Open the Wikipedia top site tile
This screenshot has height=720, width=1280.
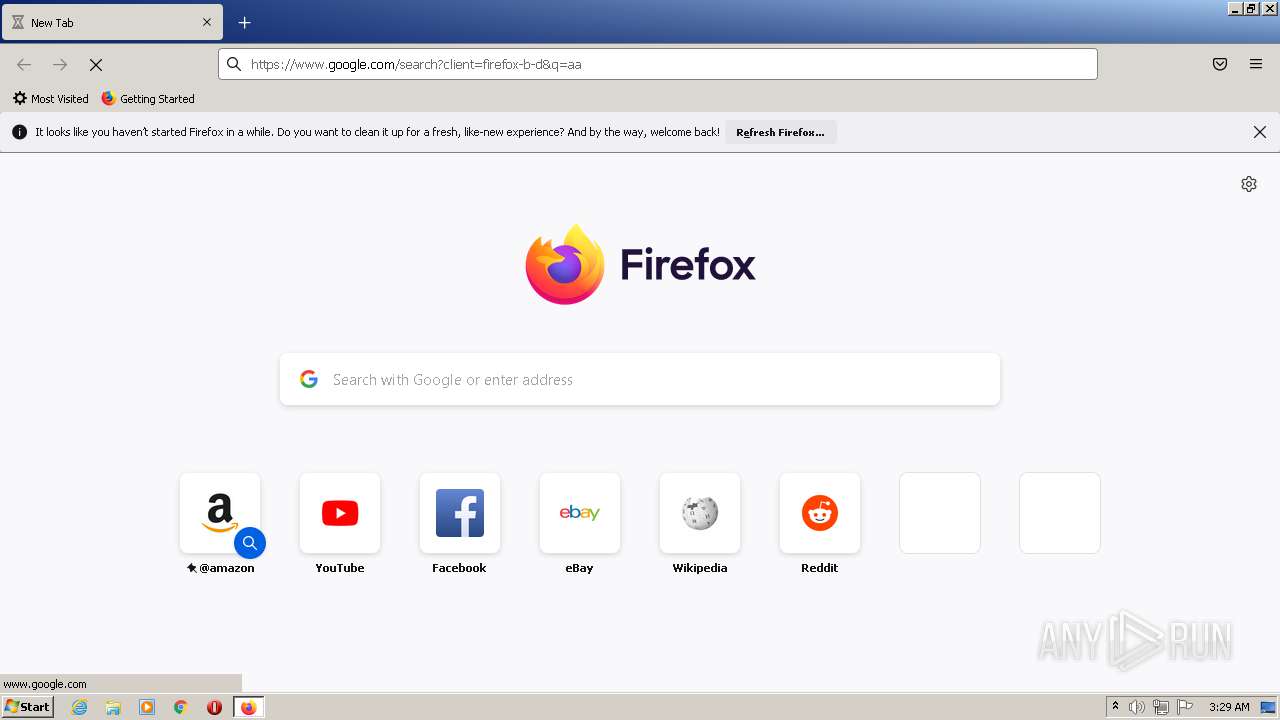(x=700, y=513)
